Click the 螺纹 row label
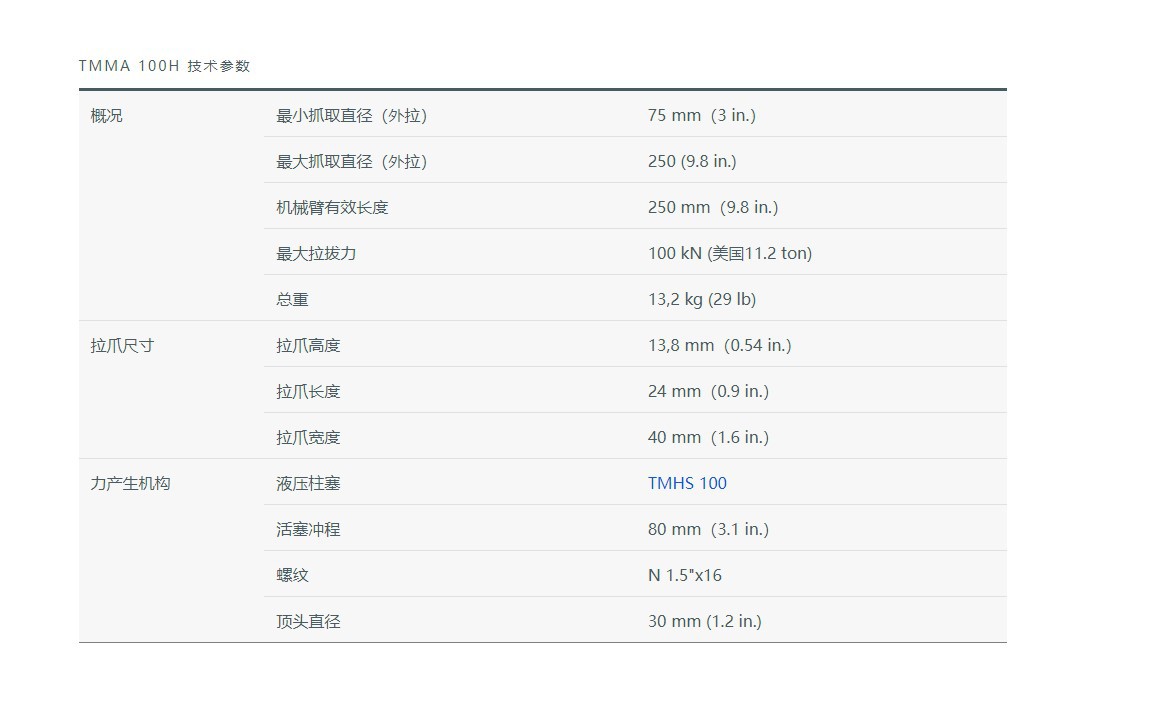This screenshot has height=719, width=1165. coord(292,575)
